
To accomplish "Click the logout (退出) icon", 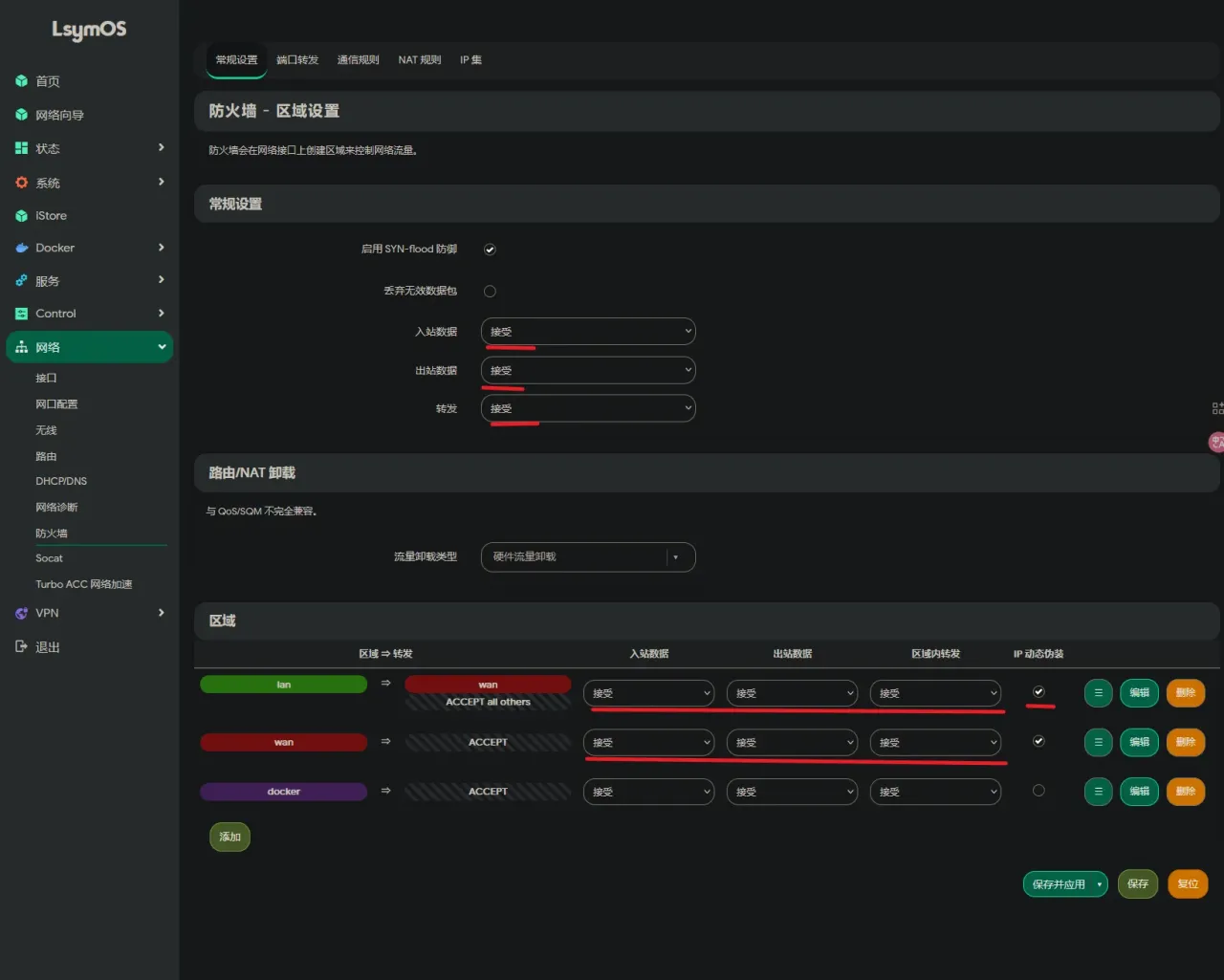I will pyautogui.click(x=21, y=647).
